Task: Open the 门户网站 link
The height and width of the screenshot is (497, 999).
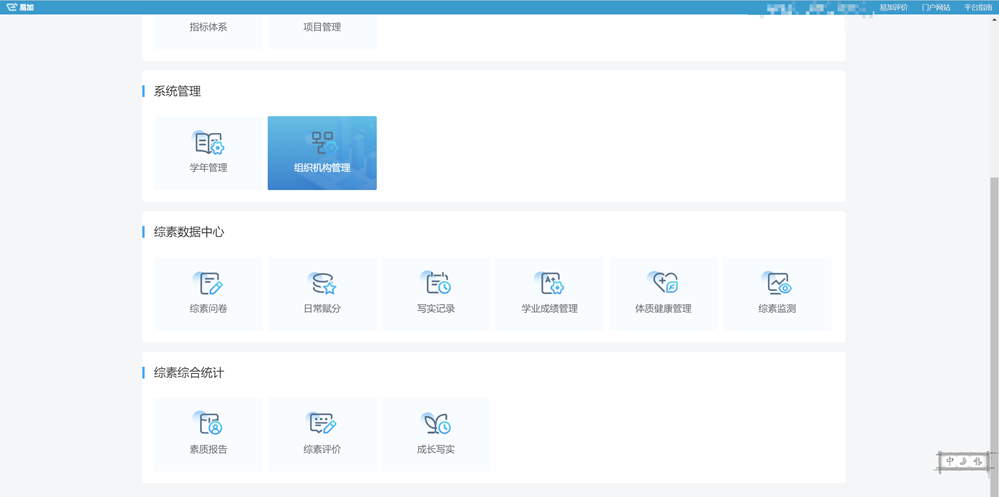Action: tap(936, 8)
